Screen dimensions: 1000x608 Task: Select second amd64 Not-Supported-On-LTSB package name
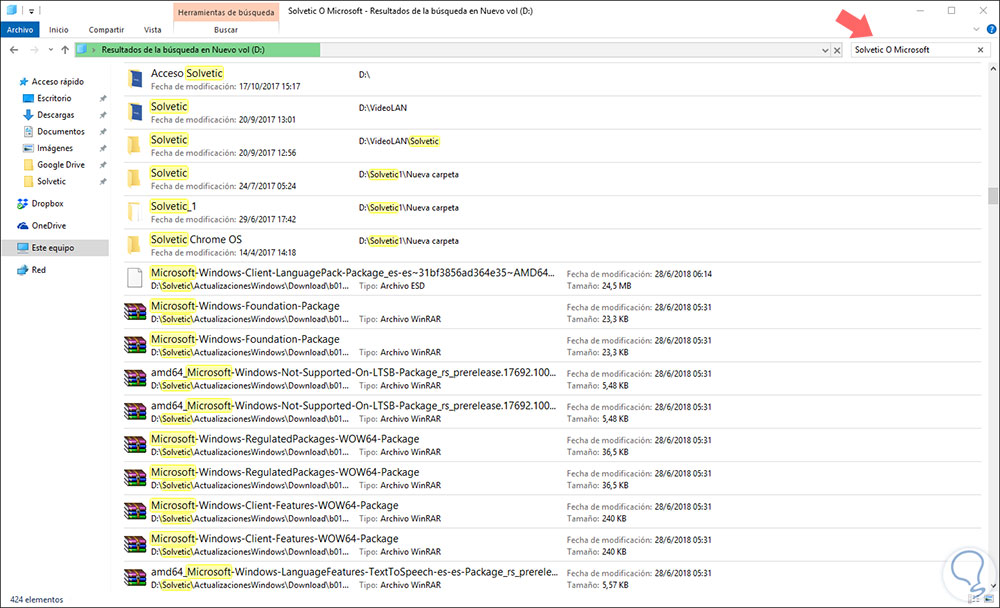(353, 405)
